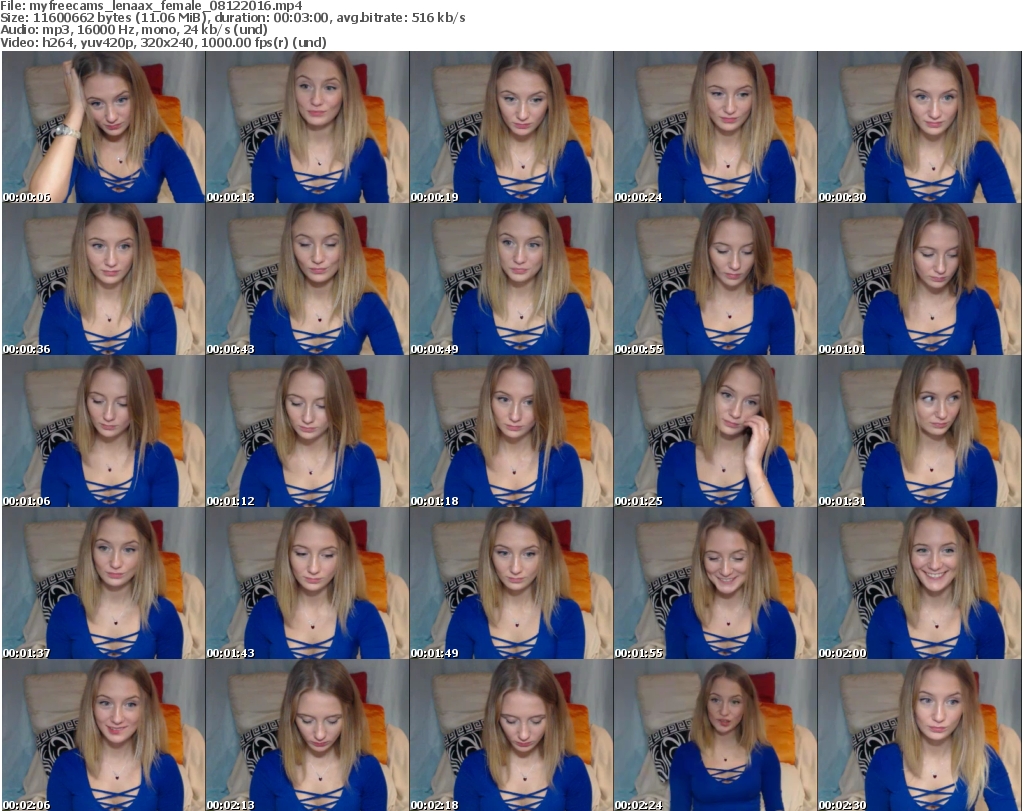Select the frame at 00:00:13

pos(308,127)
